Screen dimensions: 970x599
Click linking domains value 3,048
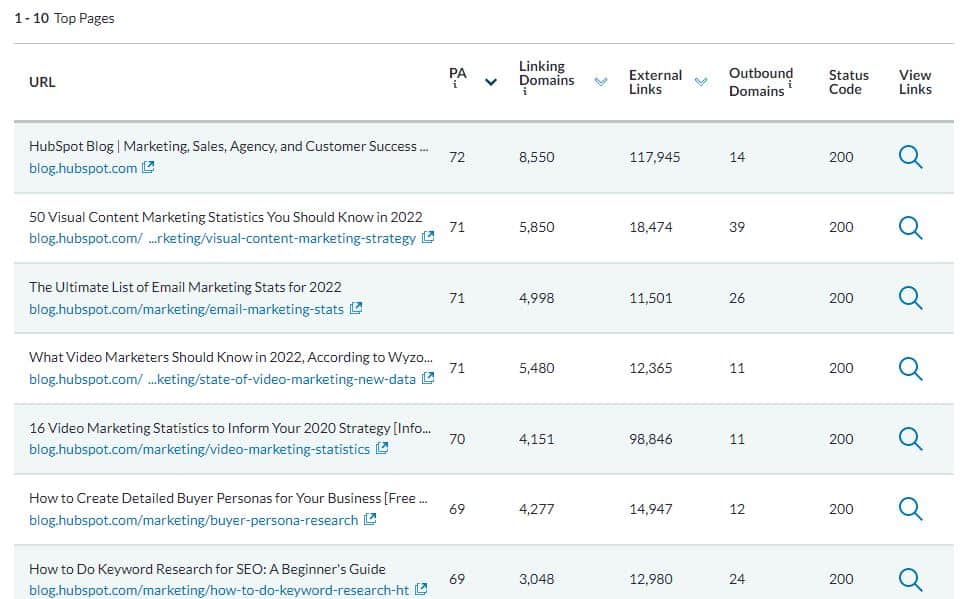point(536,579)
